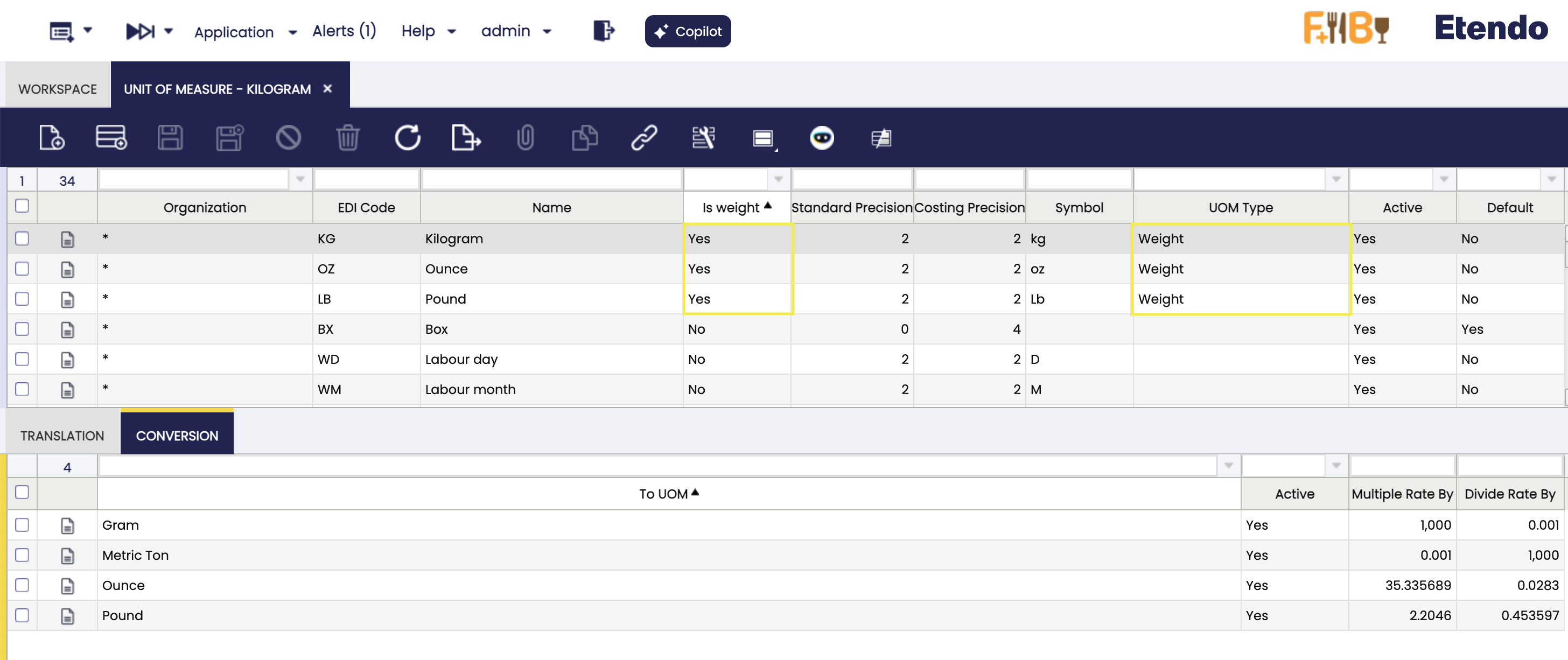Click the Insert Row in Grid icon
The width and height of the screenshot is (1568, 660).
pyautogui.click(x=111, y=137)
